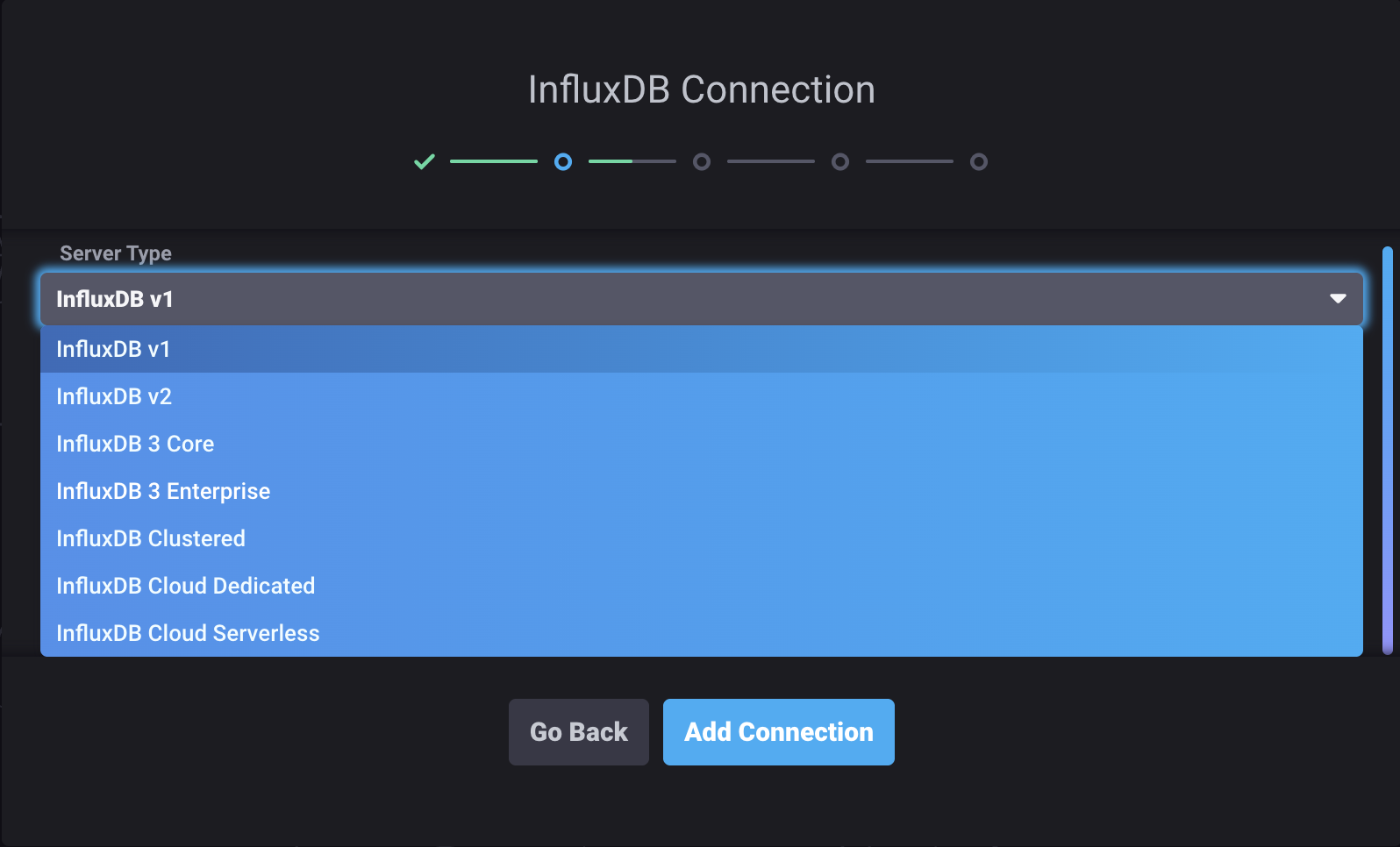Click the half-filled progress line after current step
Screen dimensions: 1400x847
[x=632, y=161]
